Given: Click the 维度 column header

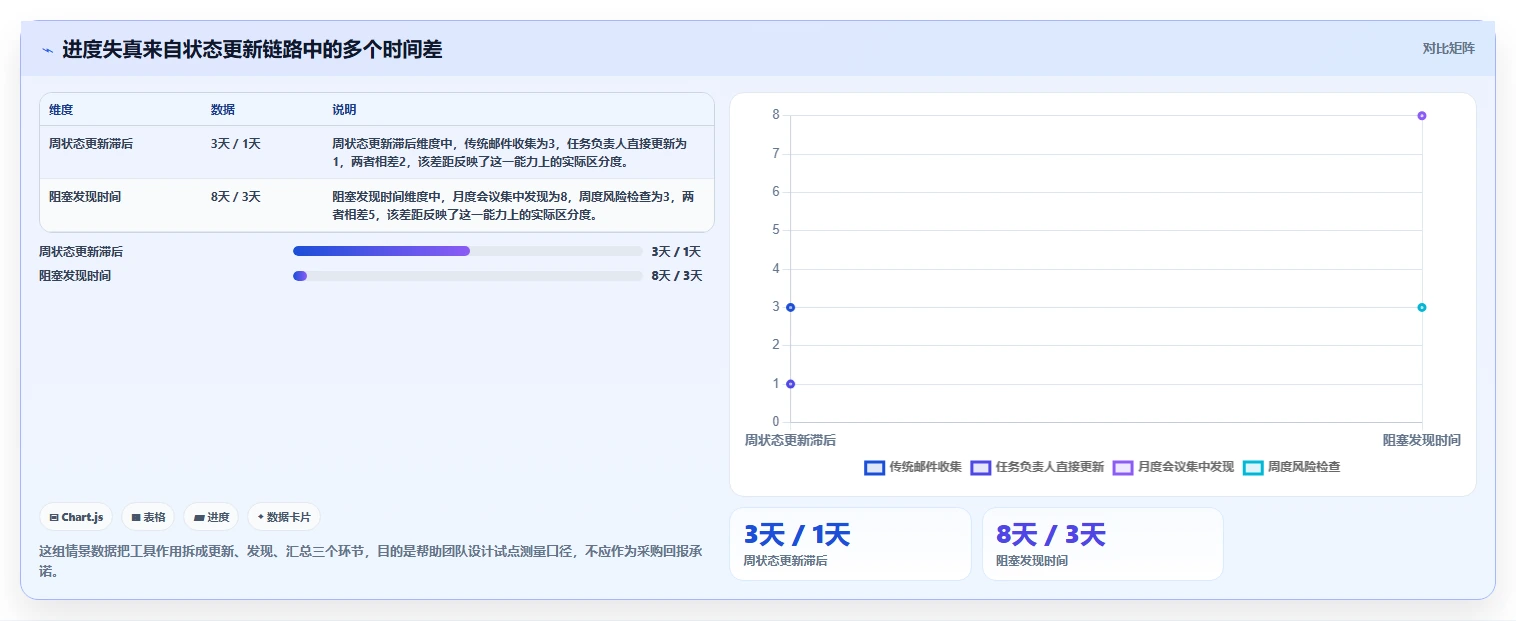Looking at the screenshot, I should (61, 110).
